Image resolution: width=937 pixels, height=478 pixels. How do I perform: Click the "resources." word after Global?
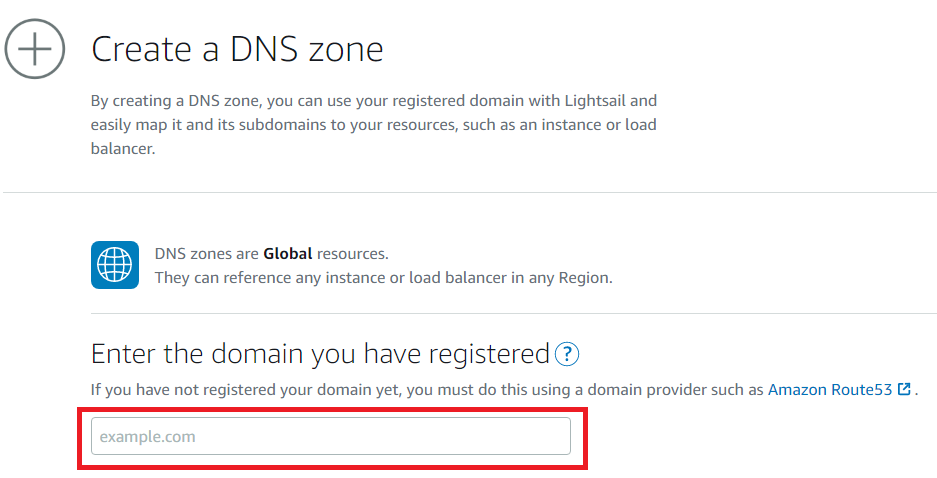pos(352,254)
